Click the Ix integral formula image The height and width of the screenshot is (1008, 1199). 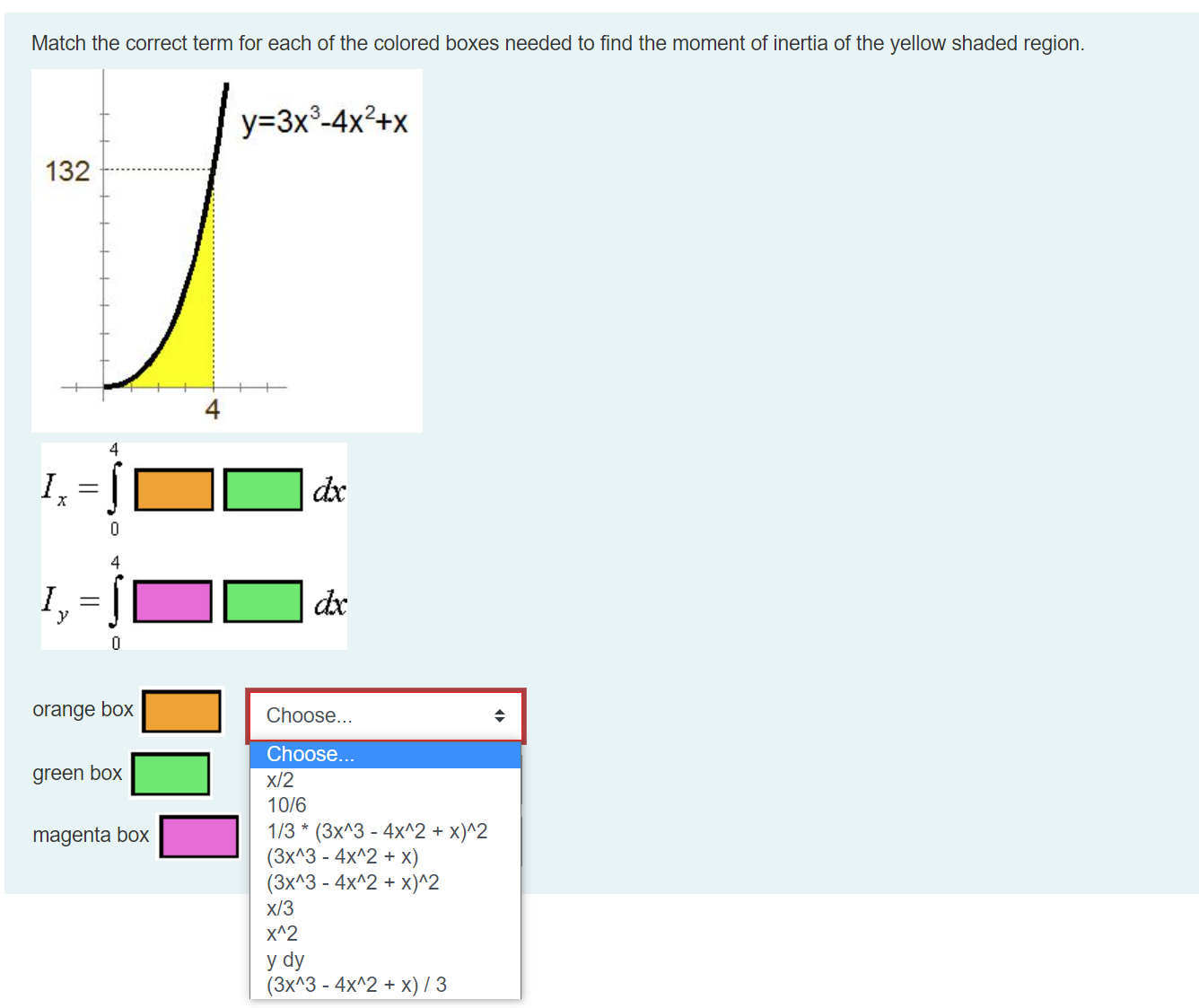tap(193, 489)
